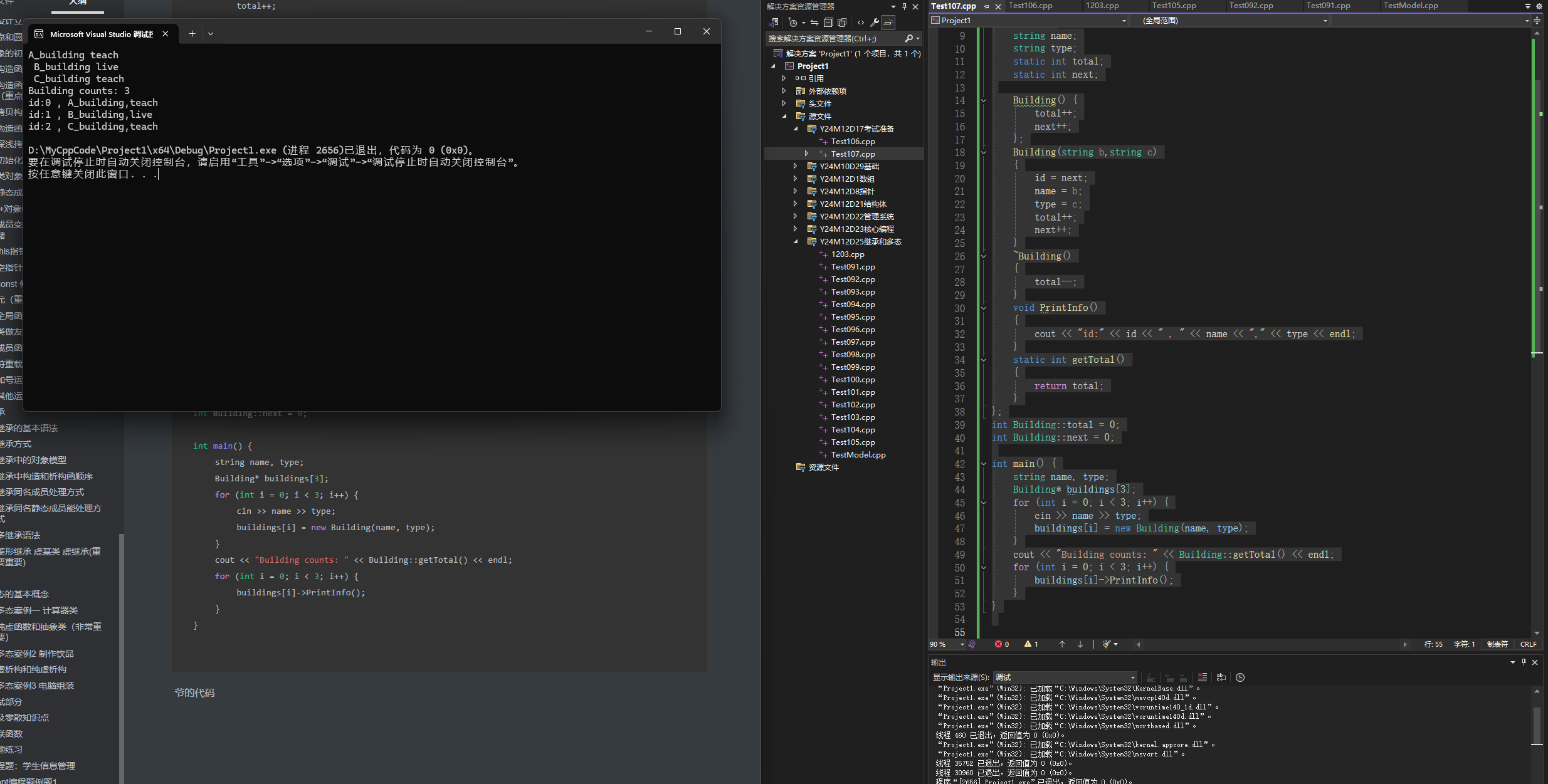1548x784 pixels.
Task: Toggle word wrap in Output panel
Action: pos(1221,677)
